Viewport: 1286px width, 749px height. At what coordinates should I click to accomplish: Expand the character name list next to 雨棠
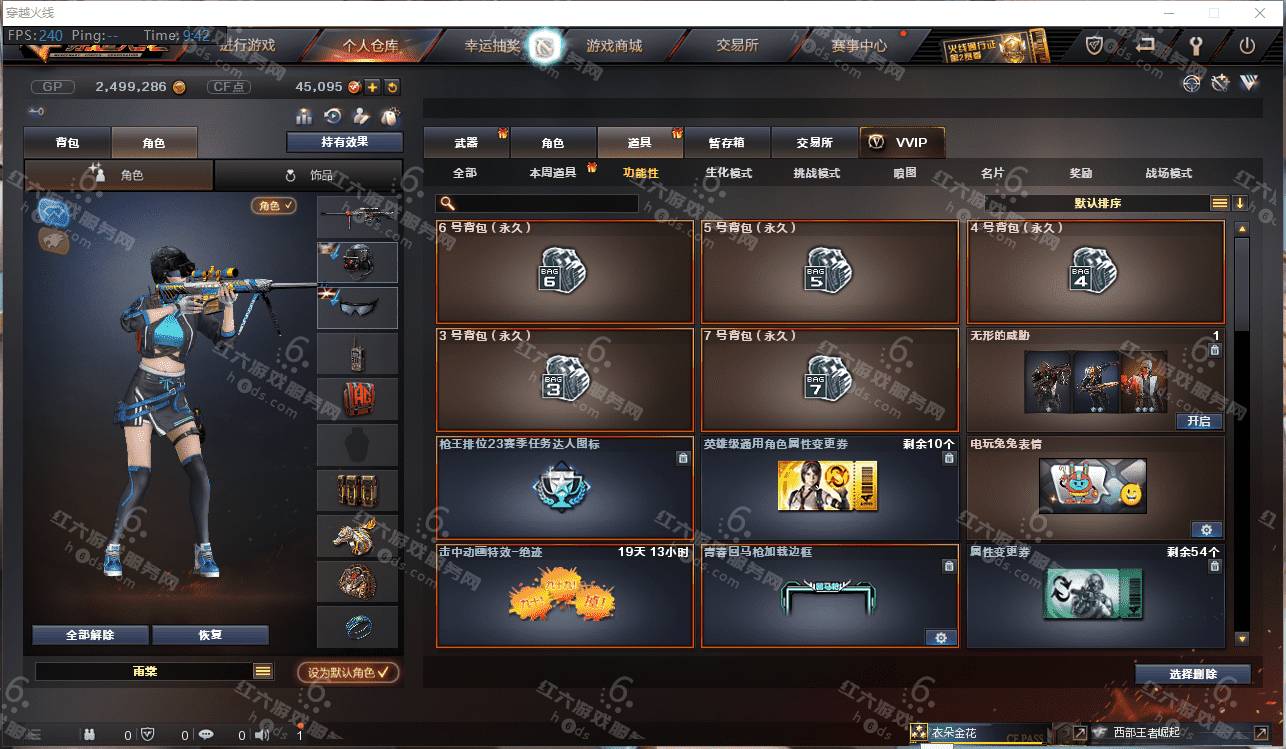tap(262, 671)
